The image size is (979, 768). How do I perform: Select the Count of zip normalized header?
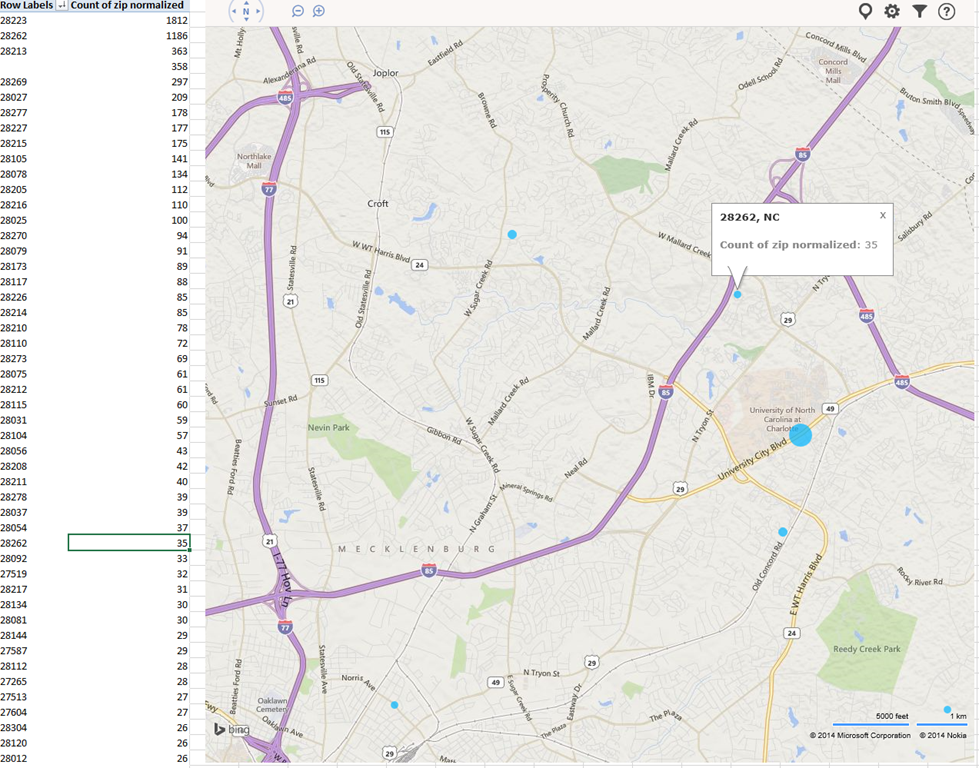[127, 6]
